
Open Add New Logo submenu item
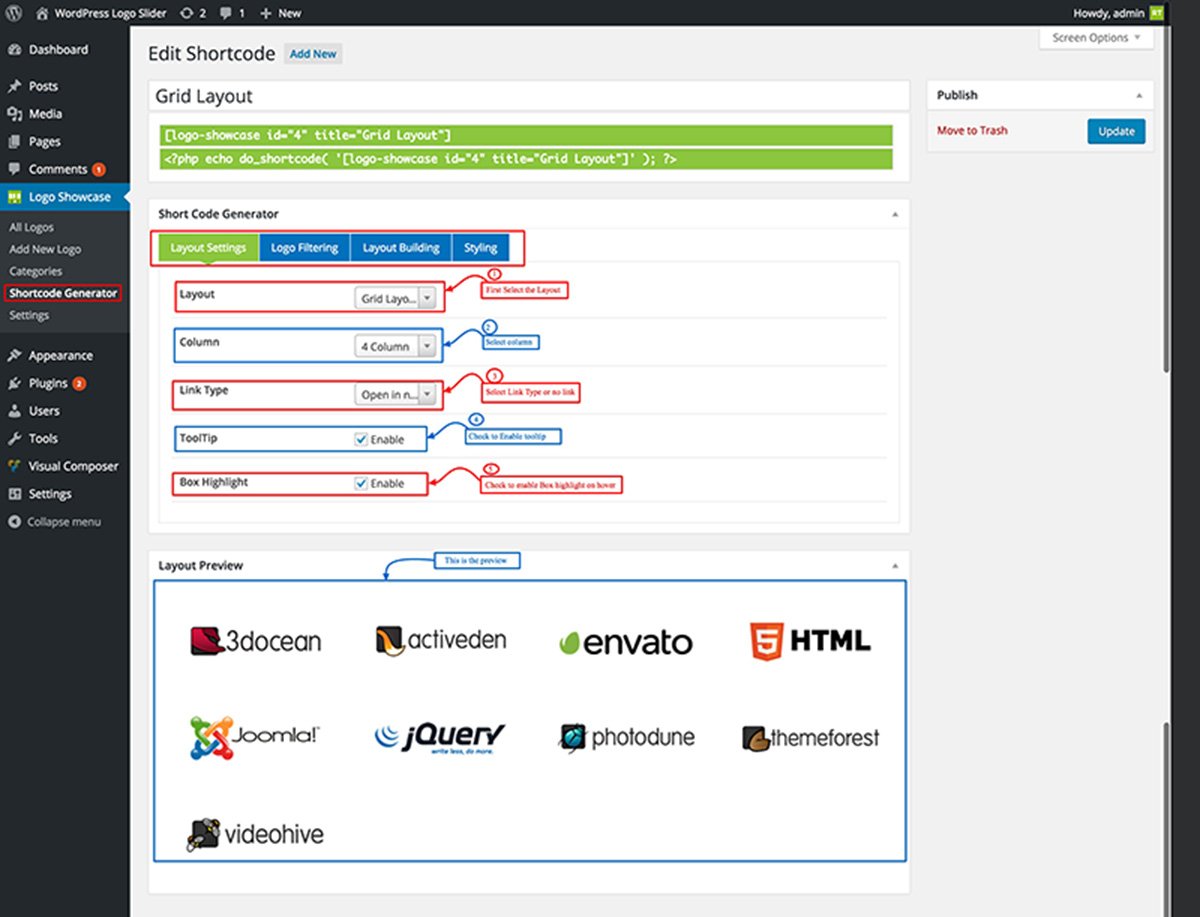pos(45,250)
